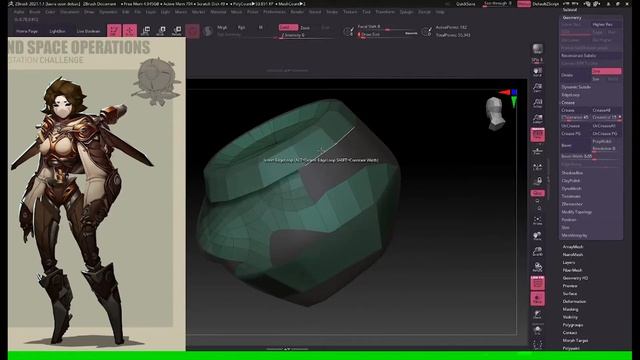Expand the Polygroups subpalette
The width and height of the screenshot is (640, 360).
573,325
